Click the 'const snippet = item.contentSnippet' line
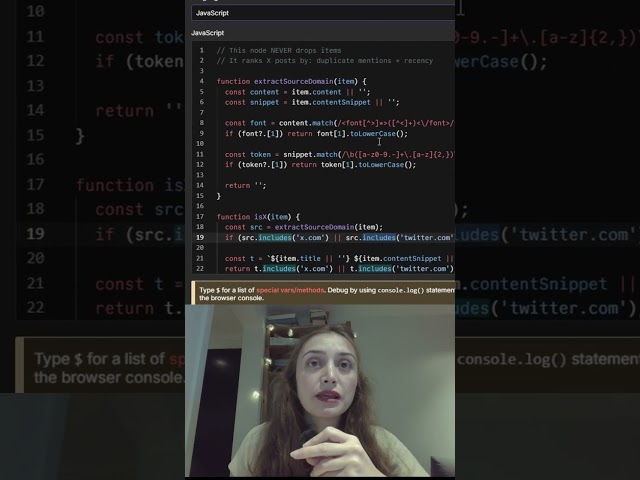The image size is (640, 480). (x=312, y=102)
